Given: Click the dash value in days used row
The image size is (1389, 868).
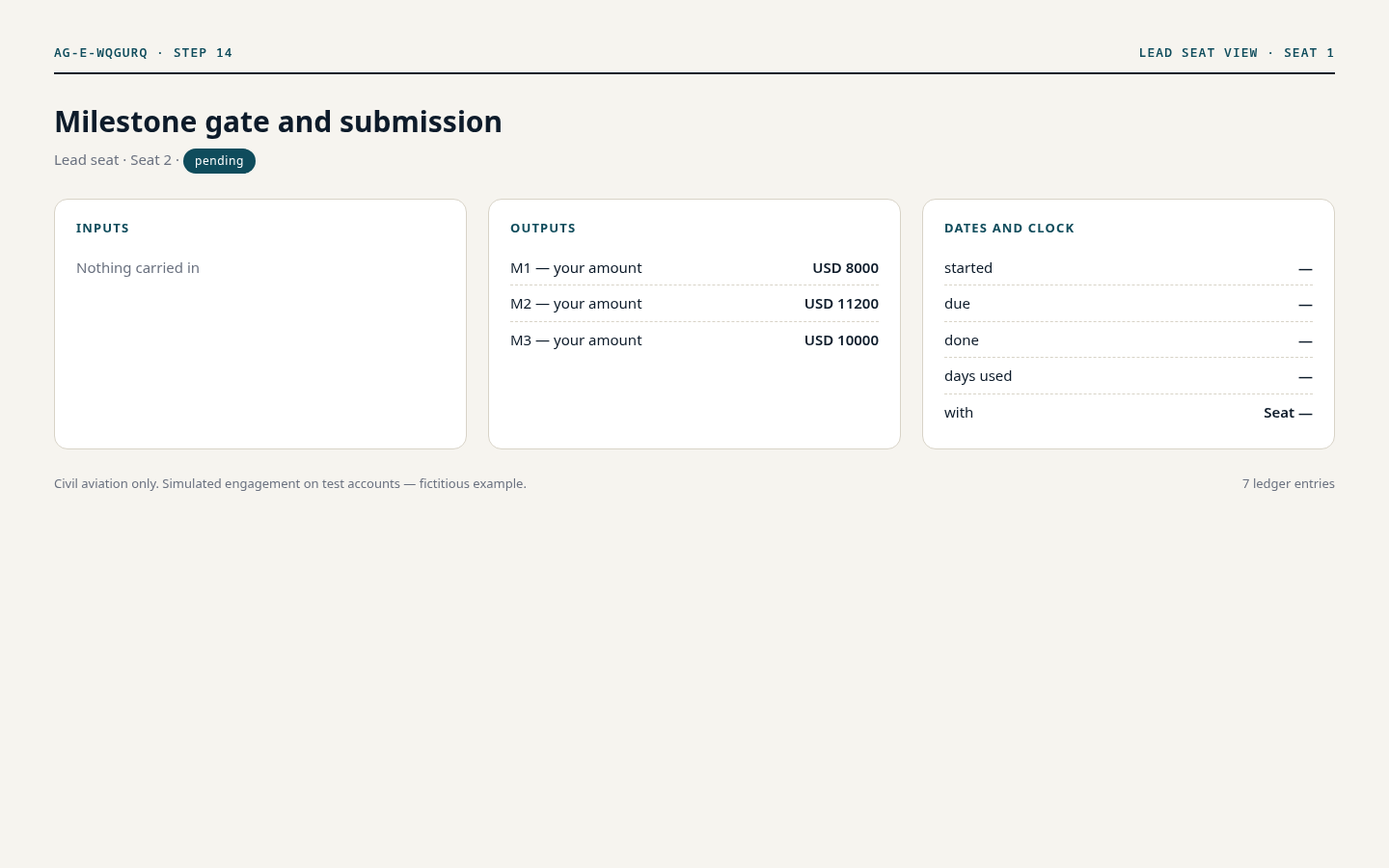Looking at the screenshot, I should [1305, 377].
